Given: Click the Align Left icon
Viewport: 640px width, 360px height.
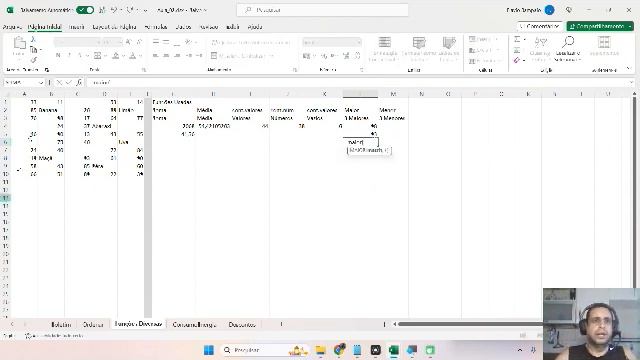Looking at the screenshot, I should tap(156, 56).
